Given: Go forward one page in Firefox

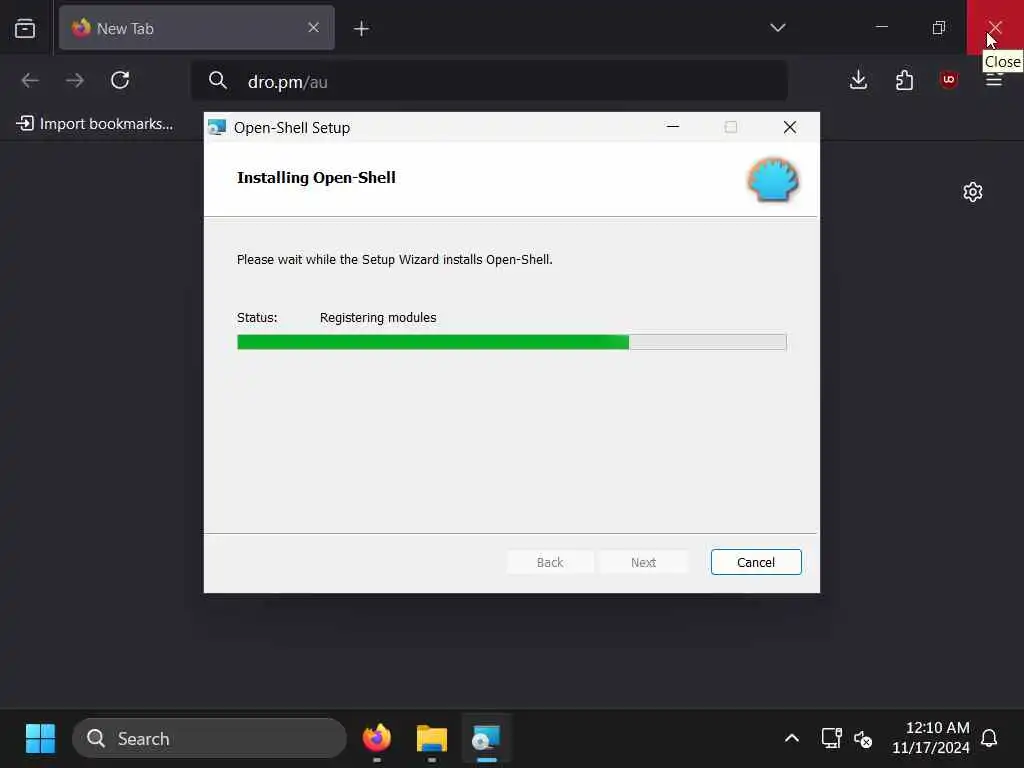Looking at the screenshot, I should [75, 80].
